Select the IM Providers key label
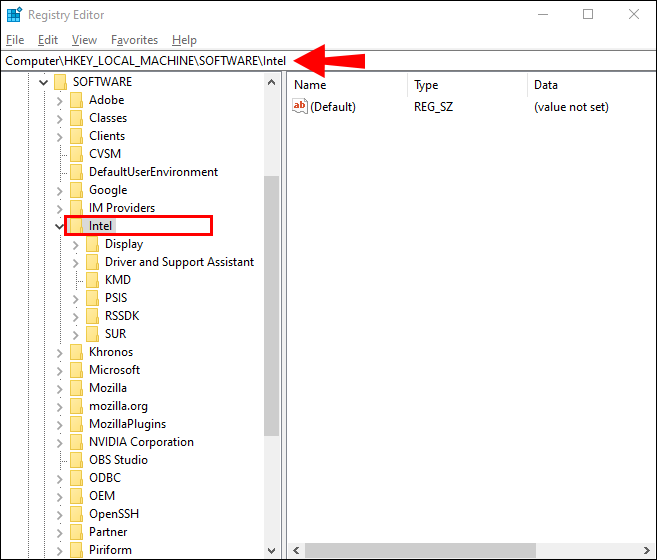The image size is (657, 560). click(122, 208)
